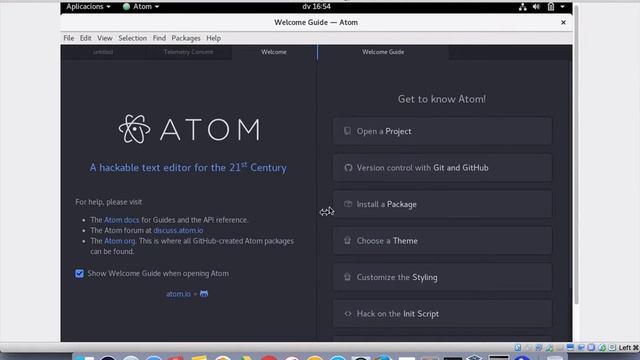640x360 pixels.
Task: Expand Version control with Git and GitHub
Action: (442, 168)
